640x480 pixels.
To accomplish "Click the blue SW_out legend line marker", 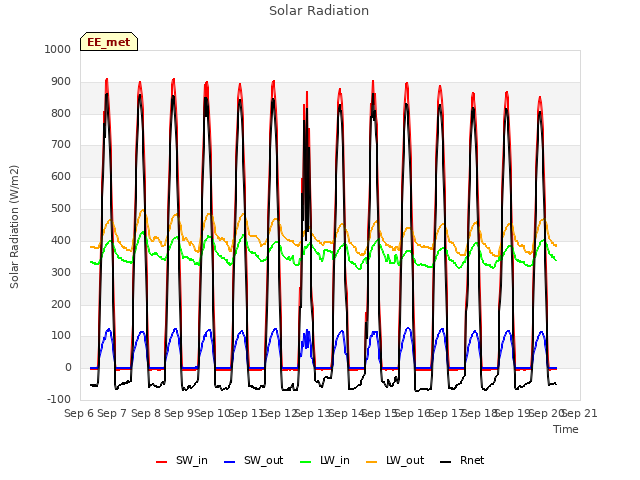I will pyautogui.click(x=230, y=462).
